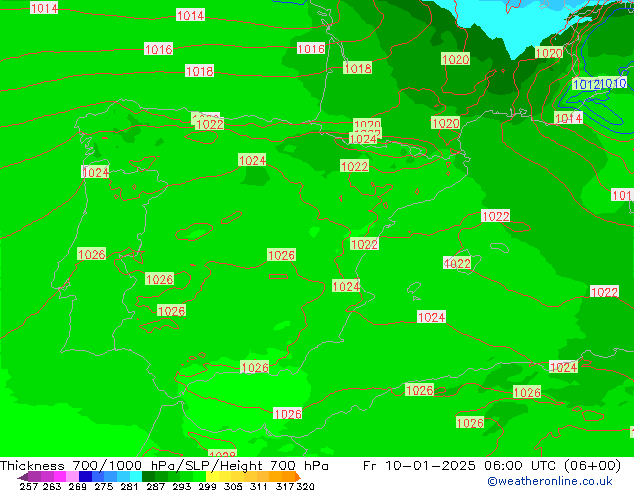The height and width of the screenshot is (490, 634).
Task: Click the dark blue legend color block
Action: (85, 476)
